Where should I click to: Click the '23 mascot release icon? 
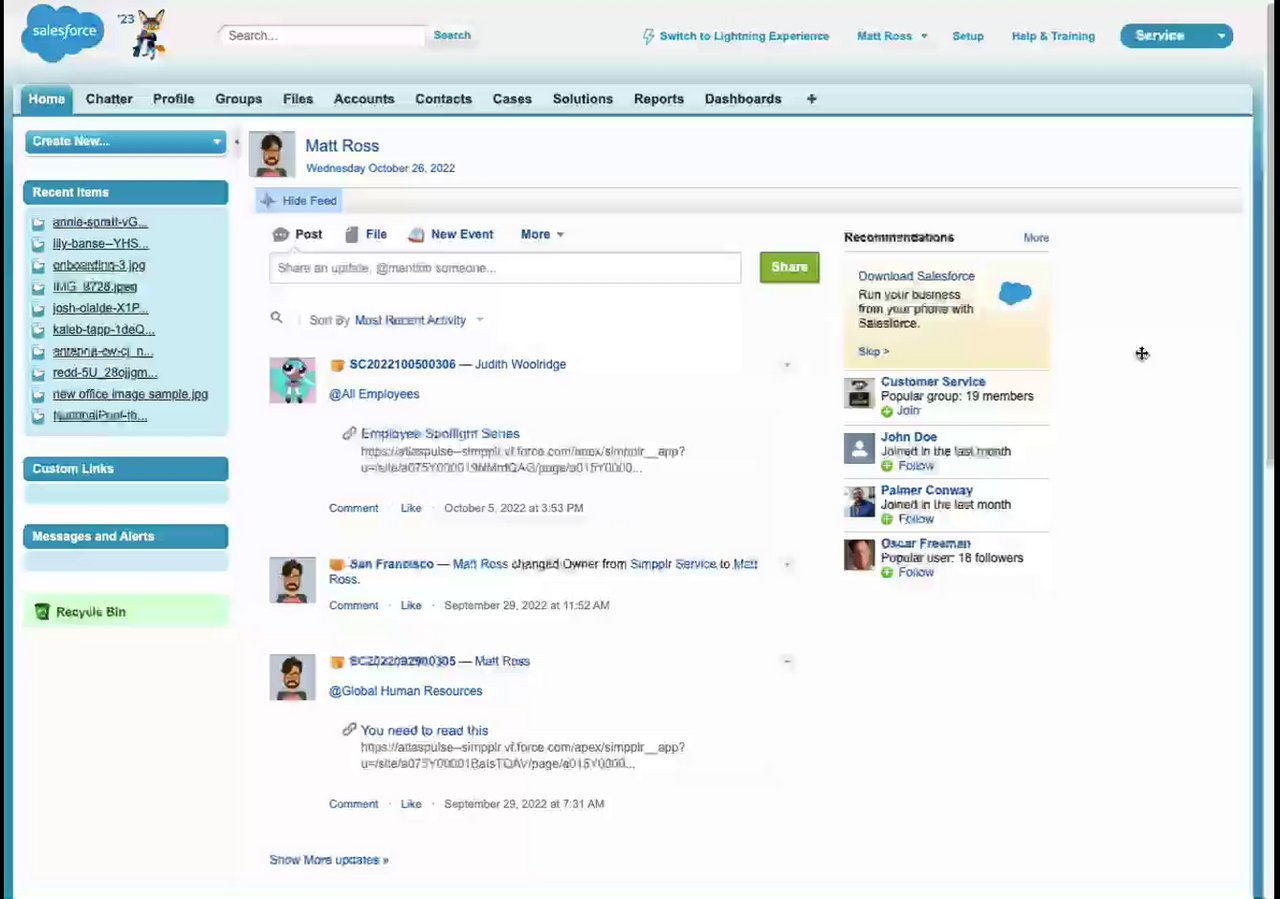click(143, 35)
